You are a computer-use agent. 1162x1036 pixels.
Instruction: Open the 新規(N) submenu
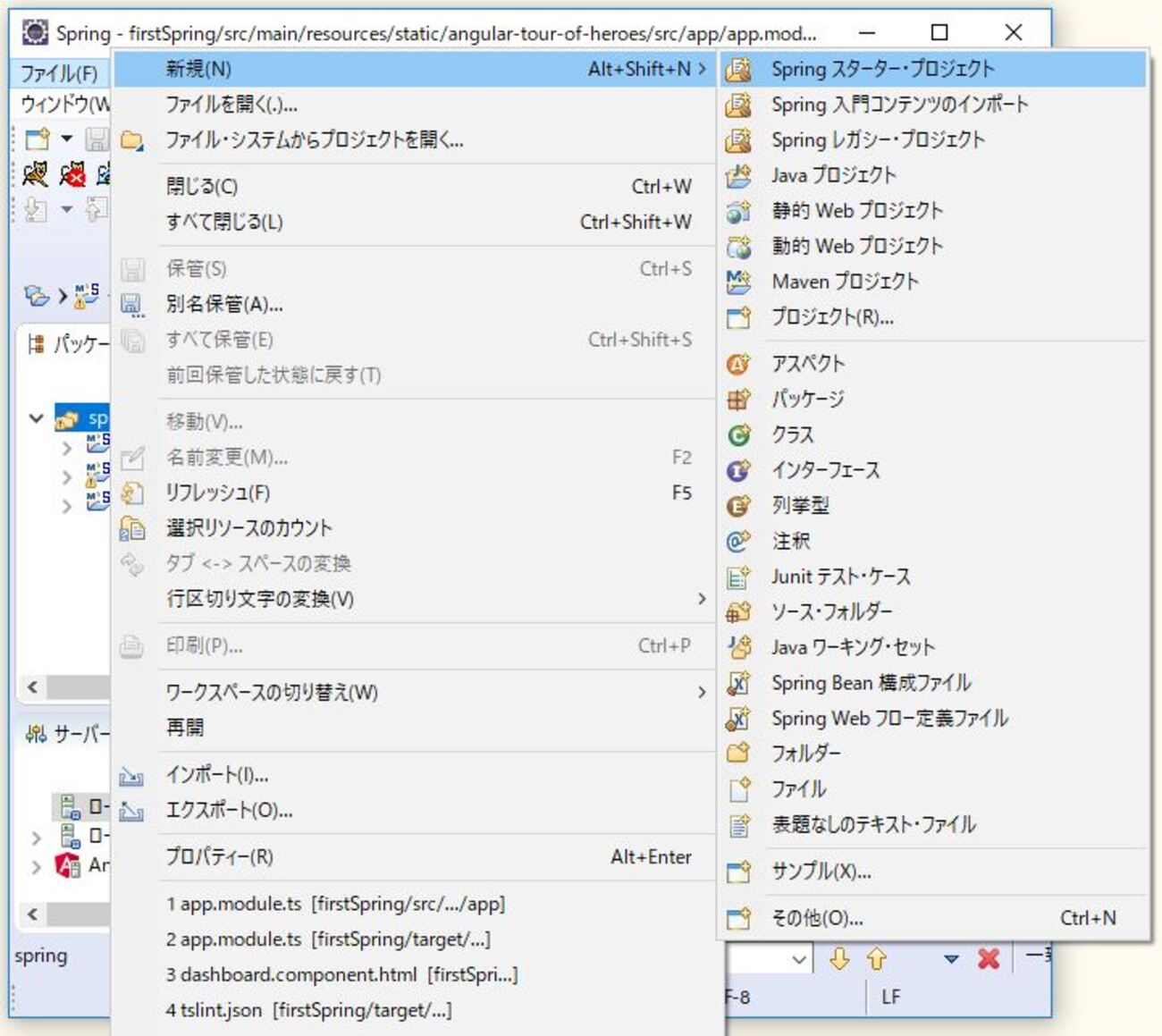tap(414, 69)
